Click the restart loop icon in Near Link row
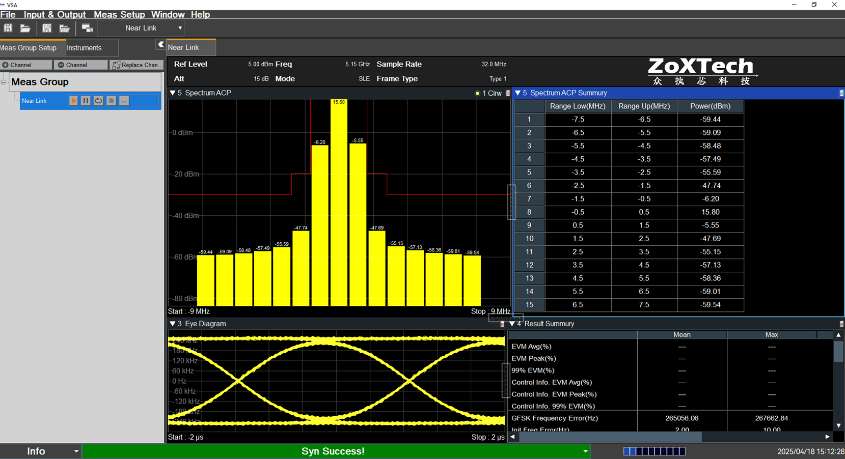 tap(98, 101)
